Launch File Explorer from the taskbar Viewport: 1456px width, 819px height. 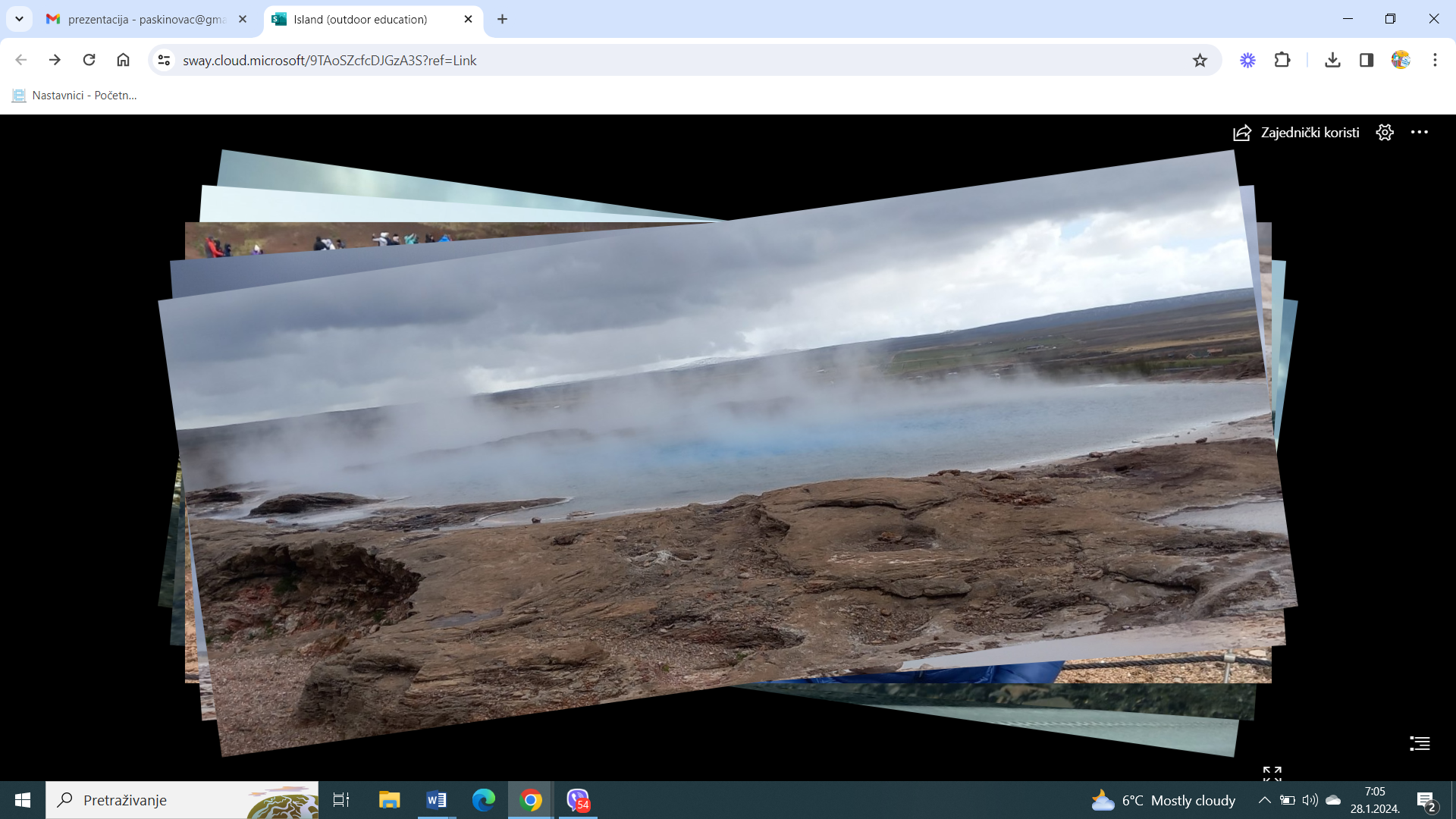(390, 800)
